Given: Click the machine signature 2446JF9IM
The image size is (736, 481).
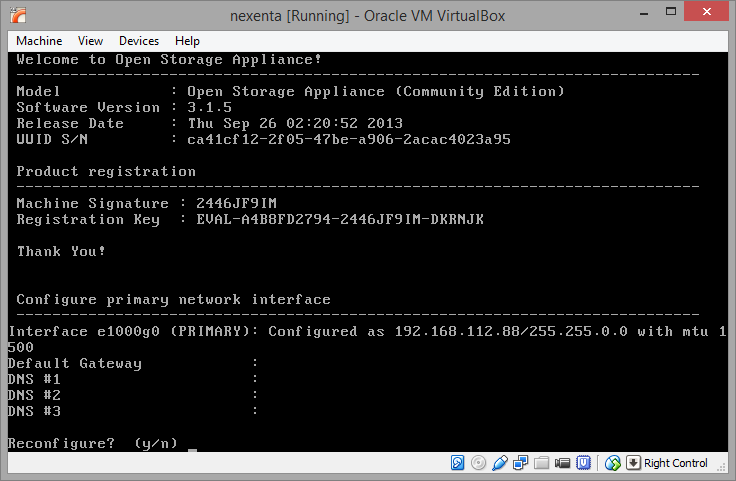Looking at the screenshot, I should click(236, 203).
